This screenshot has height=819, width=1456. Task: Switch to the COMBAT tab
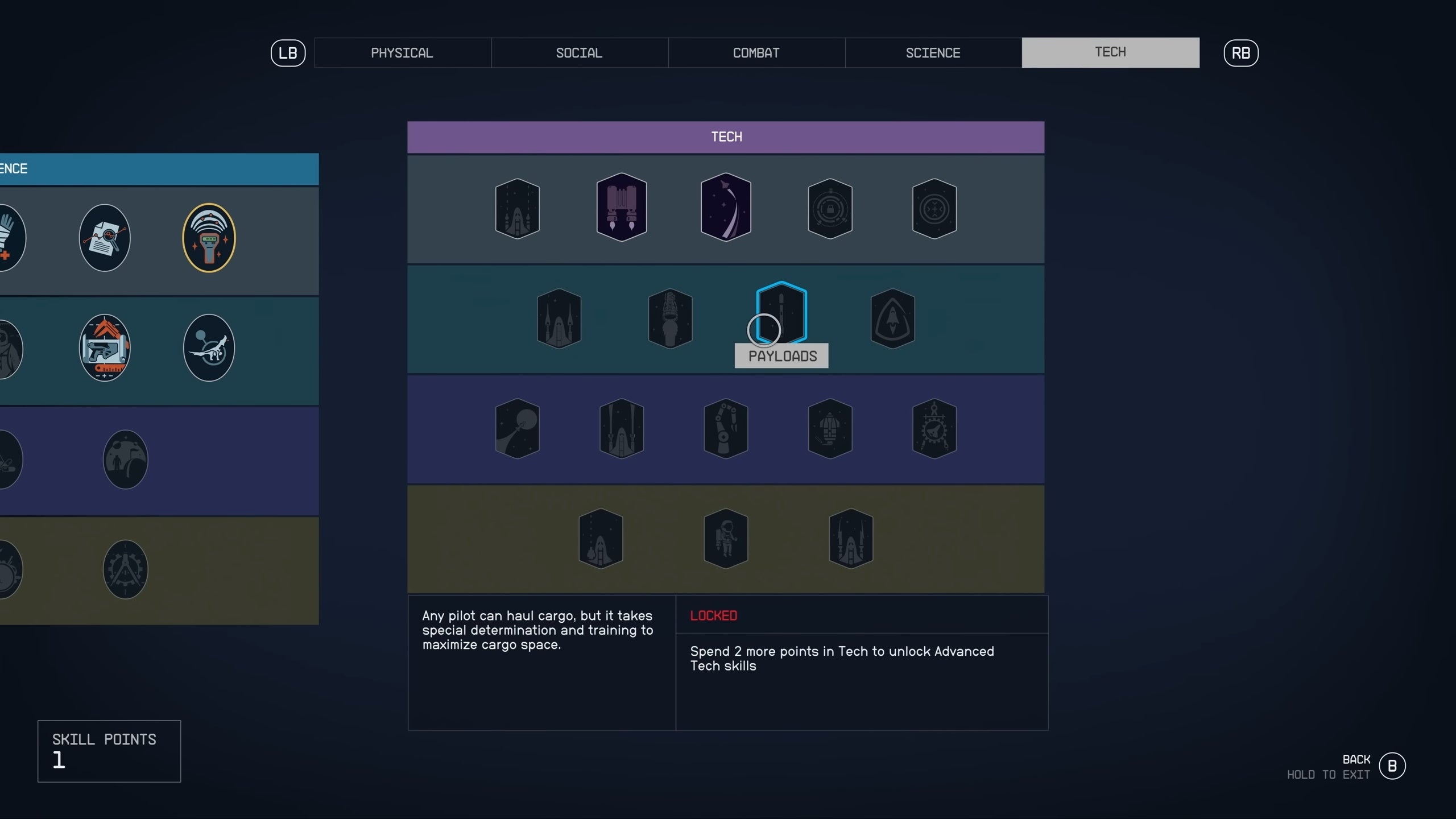point(756,52)
